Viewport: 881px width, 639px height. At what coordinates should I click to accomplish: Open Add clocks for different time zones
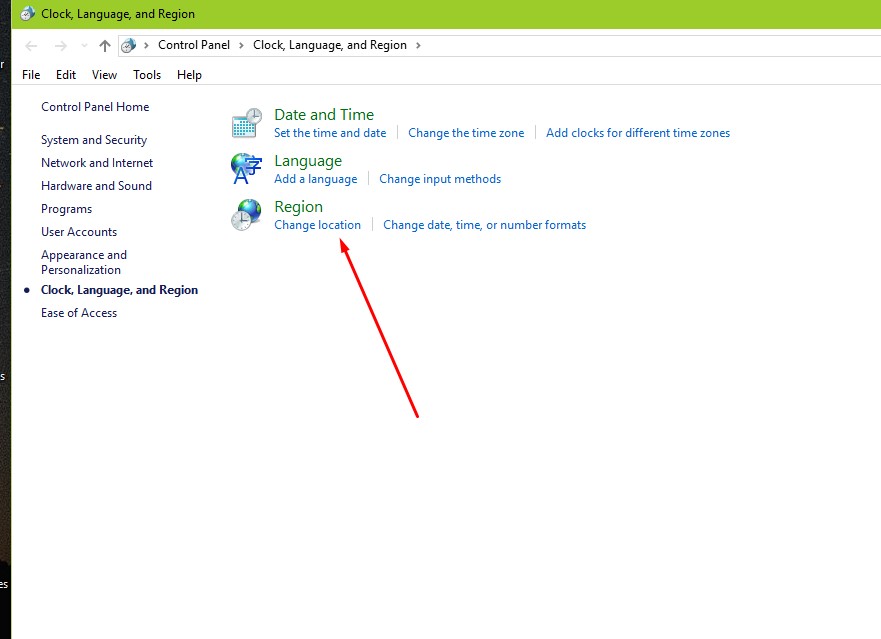[x=638, y=132]
